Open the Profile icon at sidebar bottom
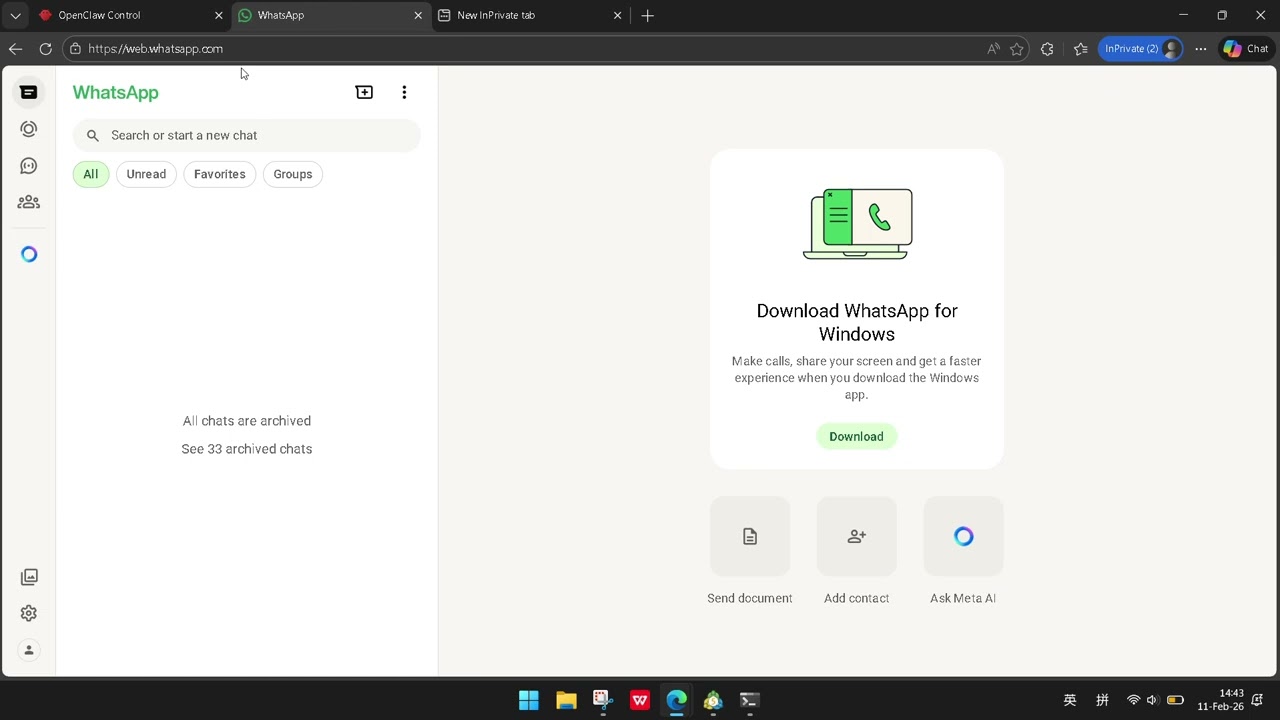Screen dimensions: 1280x720 [x=29, y=650]
